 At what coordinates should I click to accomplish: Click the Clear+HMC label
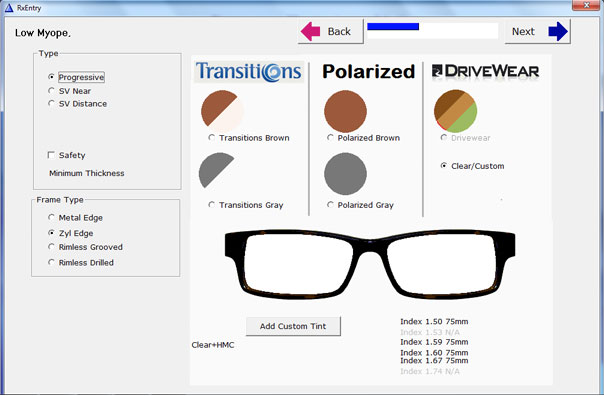(x=213, y=345)
